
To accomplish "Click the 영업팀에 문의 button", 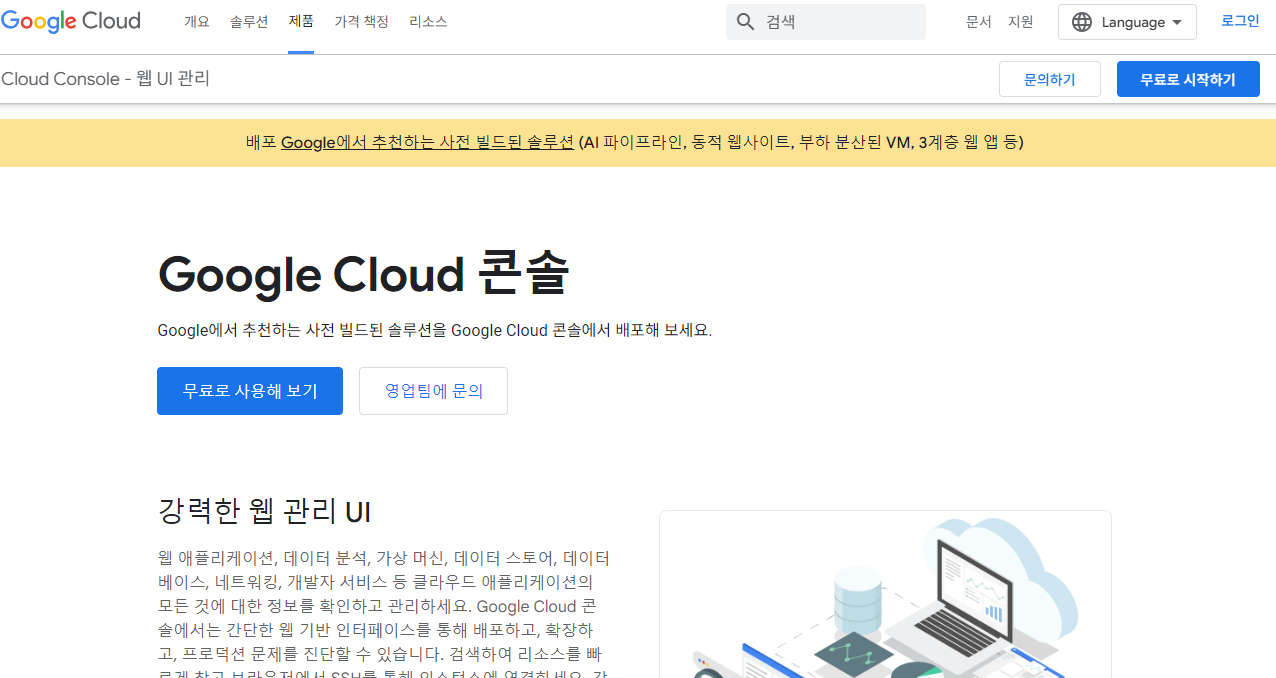I will coord(433,391).
